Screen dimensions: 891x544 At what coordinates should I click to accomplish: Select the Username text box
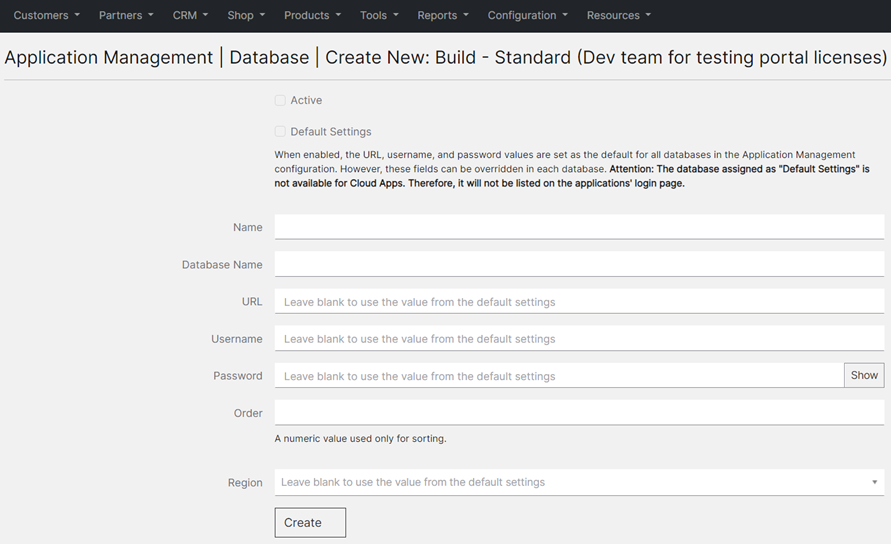click(579, 338)
